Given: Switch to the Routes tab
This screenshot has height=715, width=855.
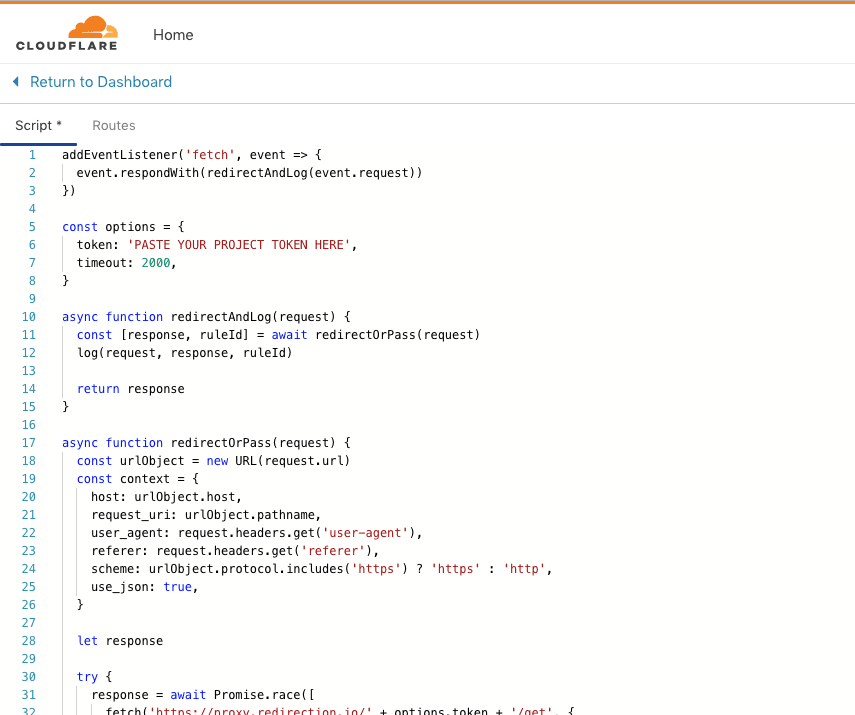Looking at the screenshot, I should [x=113, y=125].
